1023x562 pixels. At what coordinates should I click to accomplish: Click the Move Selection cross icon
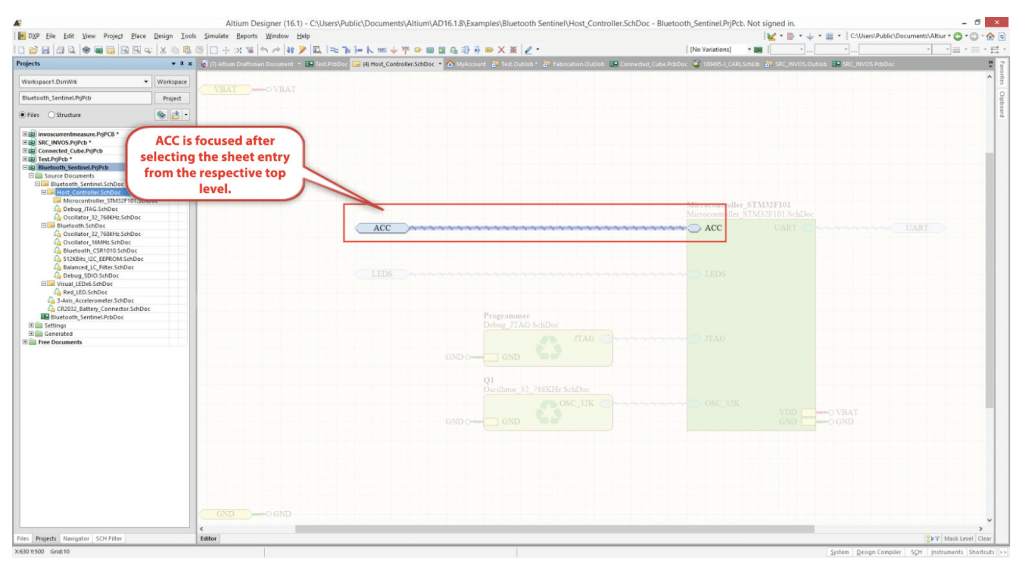tap(226, 50)
